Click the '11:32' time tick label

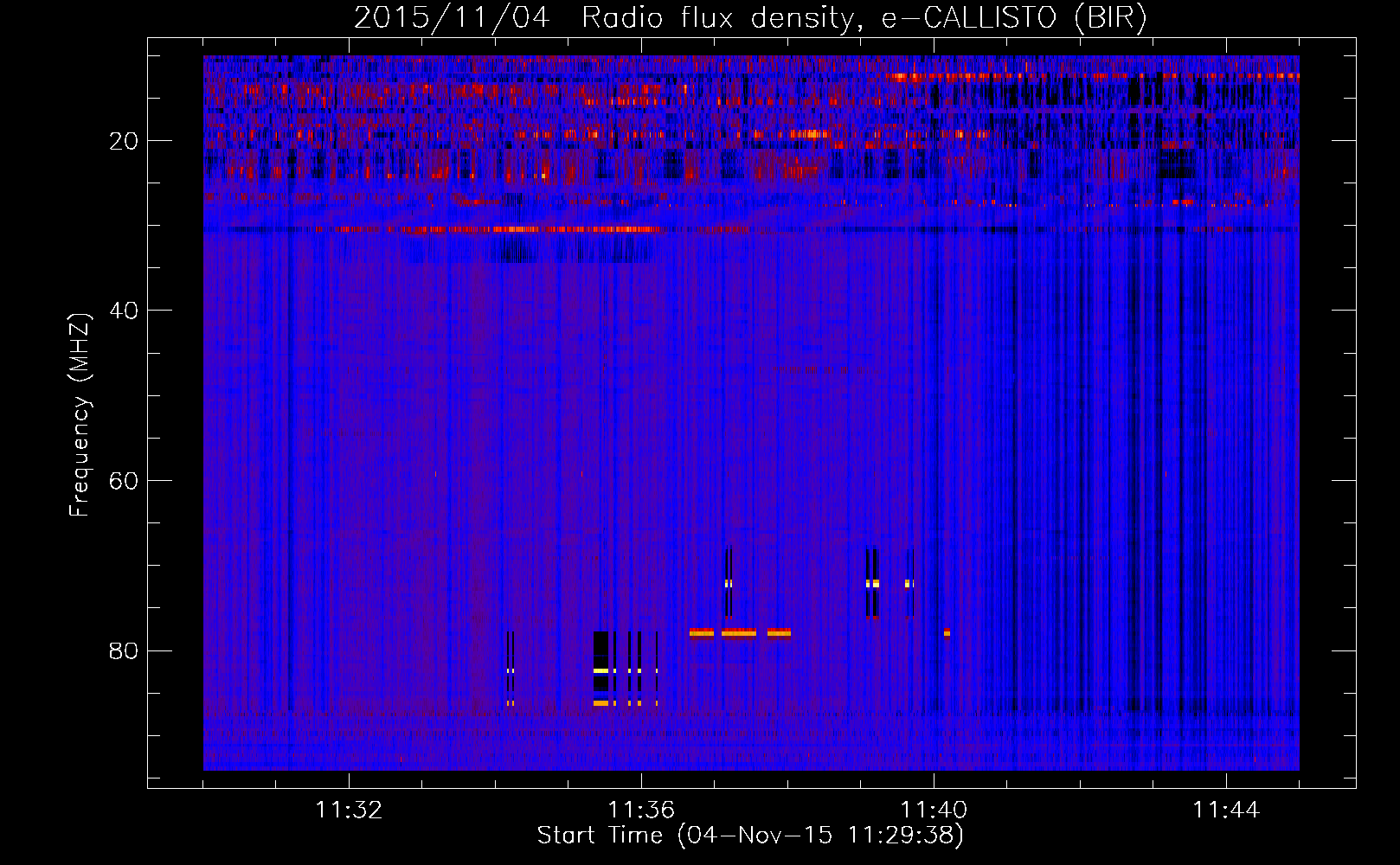349,811
